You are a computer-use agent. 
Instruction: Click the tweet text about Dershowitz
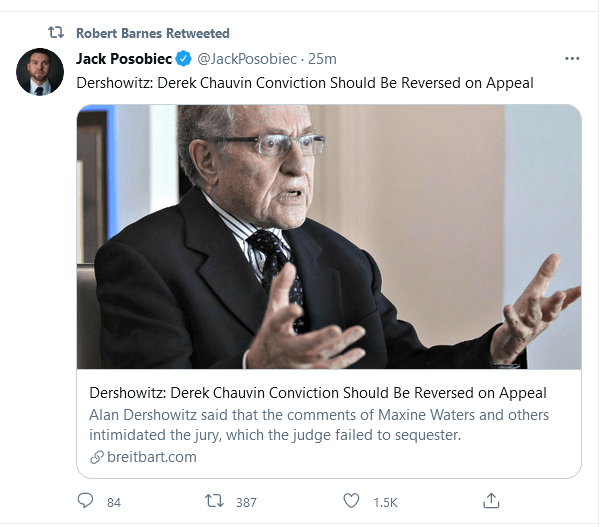coord(305,83)
